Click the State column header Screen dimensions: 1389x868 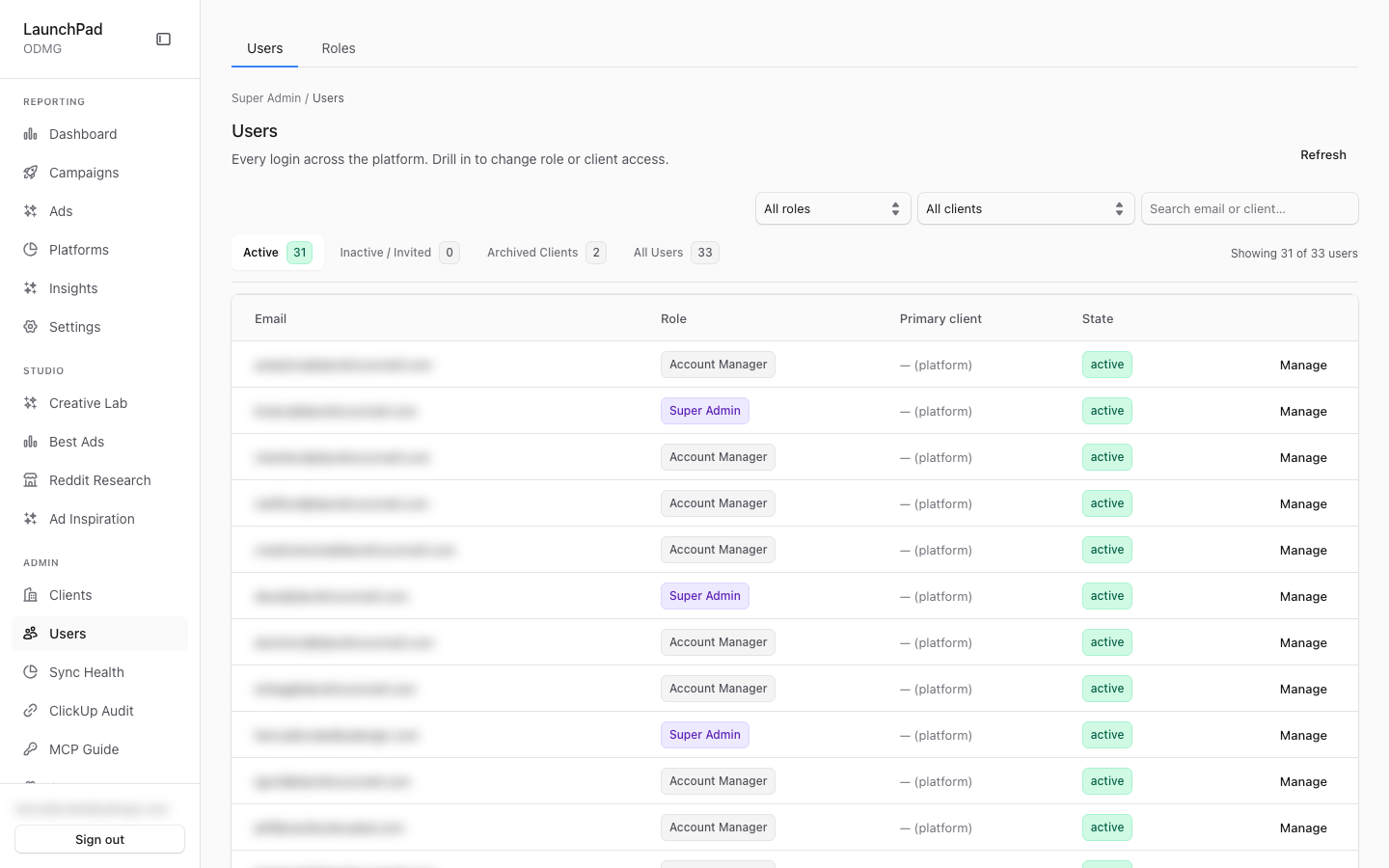pyautogui.click(x=1098, y=319)
